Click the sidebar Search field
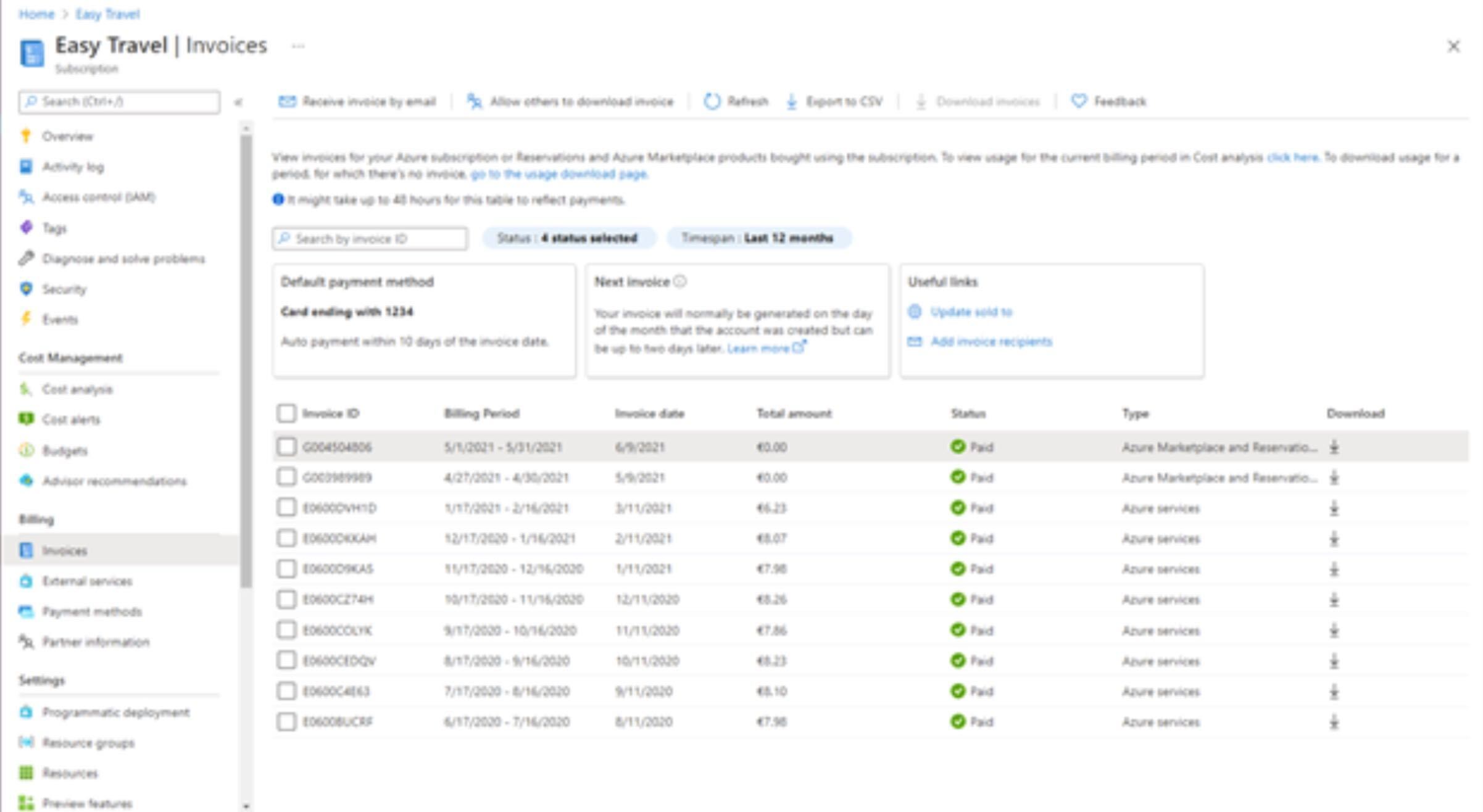1483x812 pixels. 119,102
